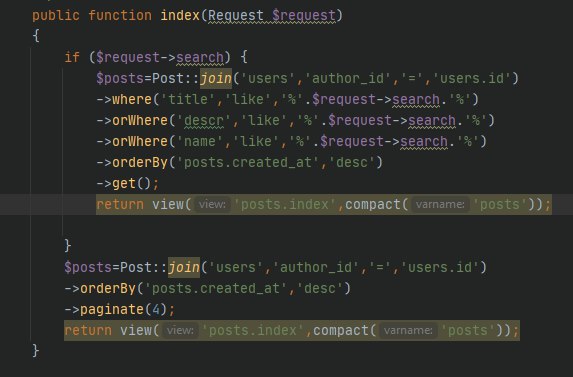Click the 'descr' string in orWhere
This screenshot has height=377, width=573.
coord(204,121)
